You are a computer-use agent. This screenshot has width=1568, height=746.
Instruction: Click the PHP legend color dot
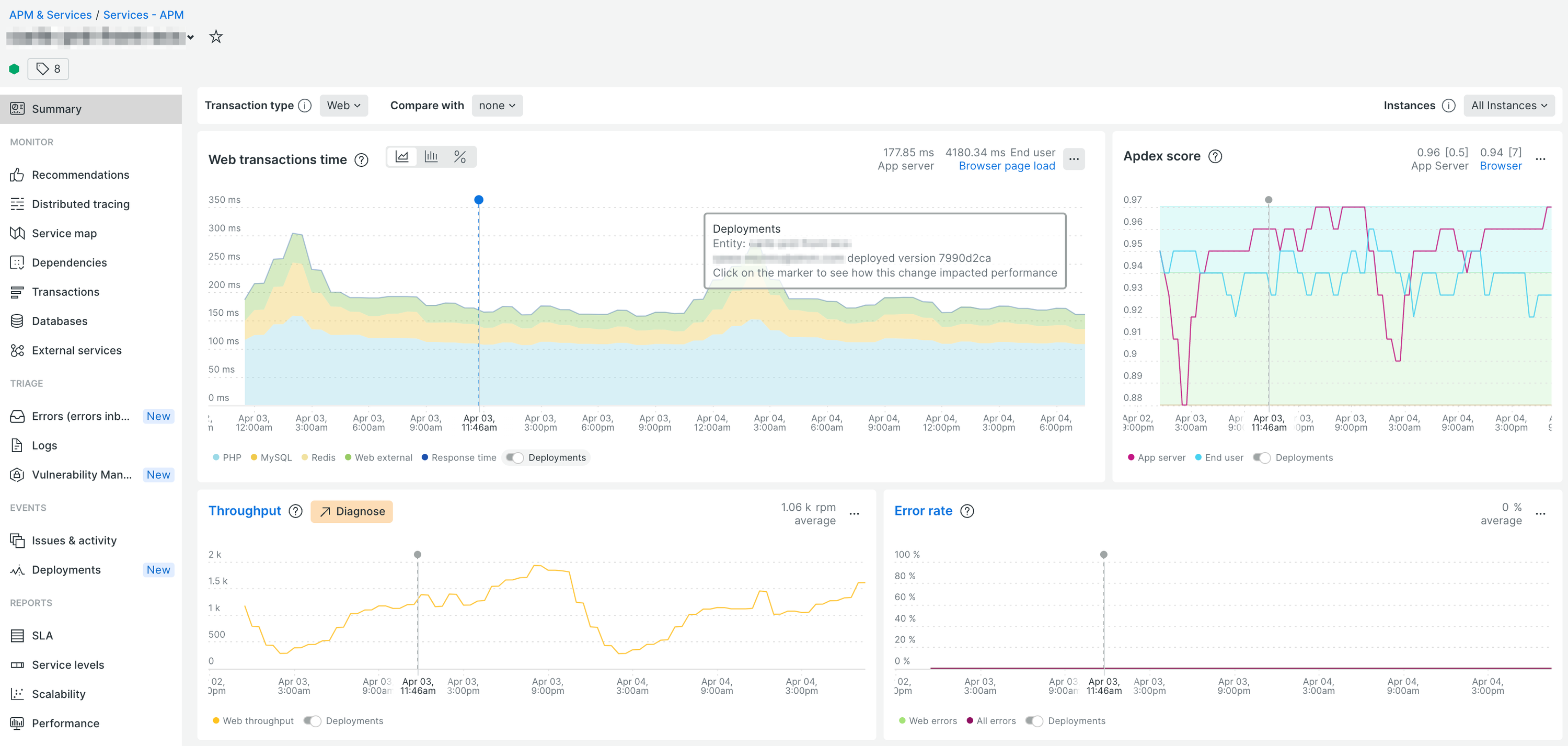[x=216, y=458]
